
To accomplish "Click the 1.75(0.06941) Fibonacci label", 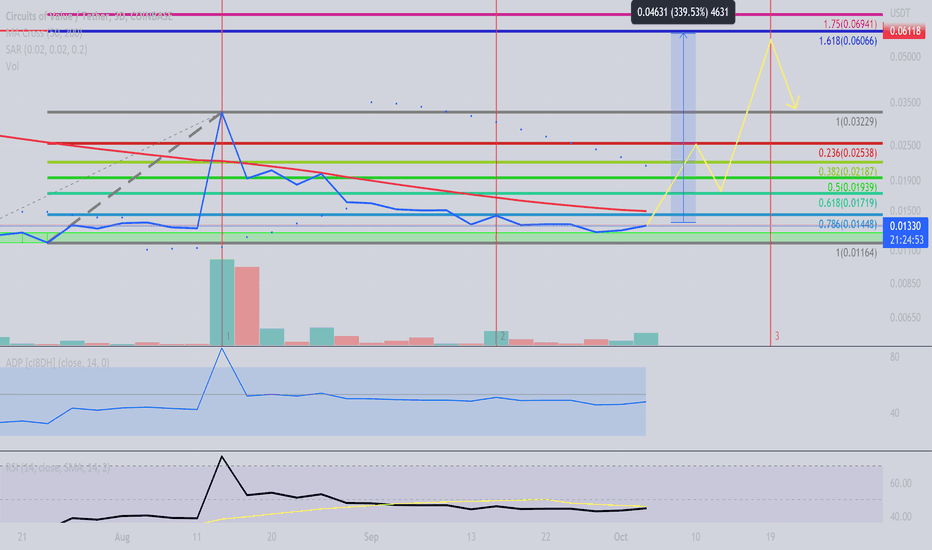I will 850,24.
